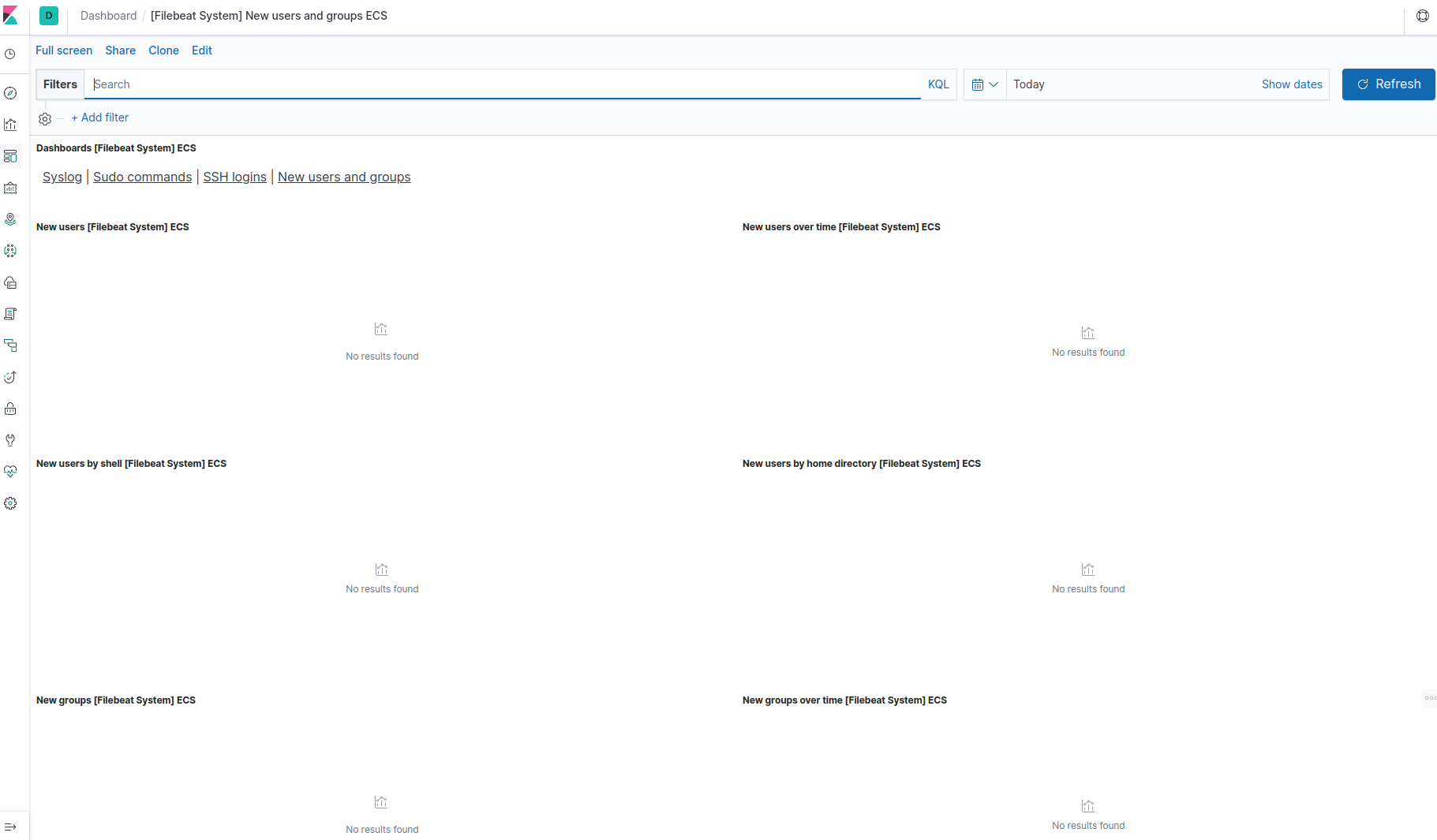Open Machine Learning sidebar icon

click(10, 251)
